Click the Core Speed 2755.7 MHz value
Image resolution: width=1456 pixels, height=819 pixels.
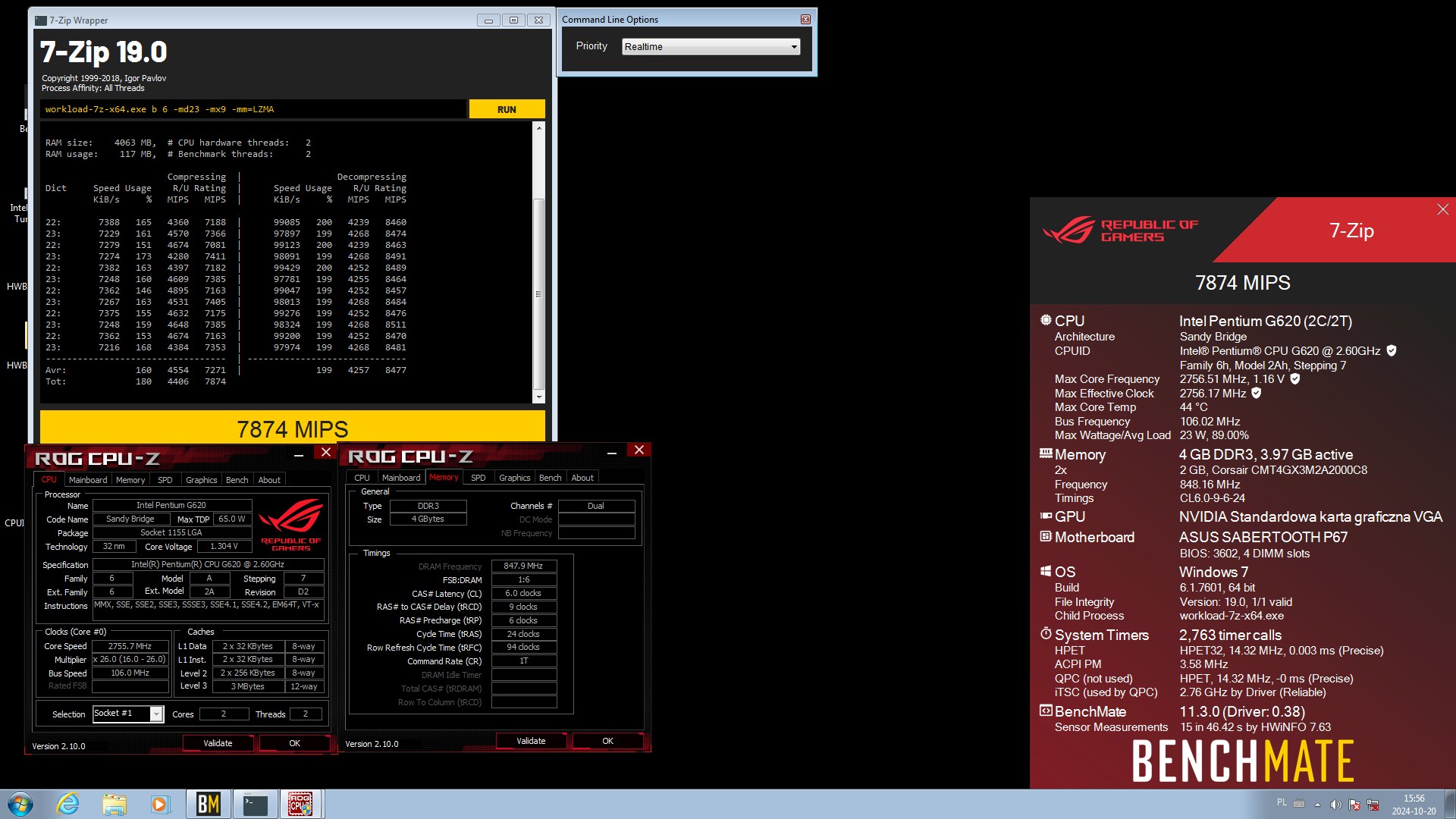130,646
